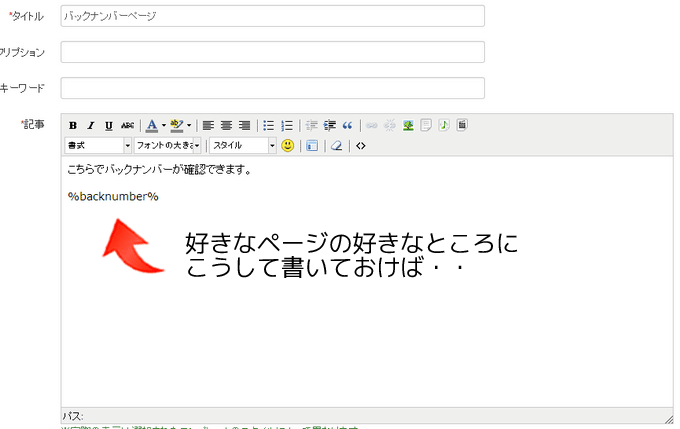The image size is (680, 429).
Task: Apply strikethrough with the ABC icon
Action: point(127,126)
